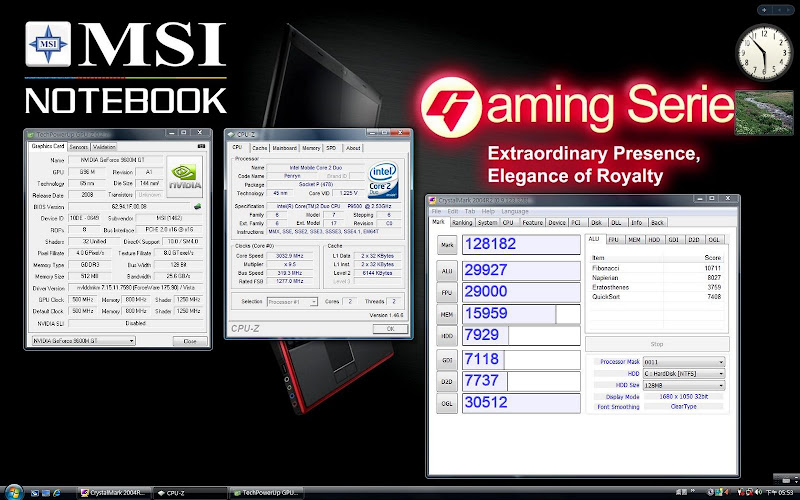Screen dimensions: 800x500
Task: Switch to the System tab in CrystalMark
Action: point(487,222)
